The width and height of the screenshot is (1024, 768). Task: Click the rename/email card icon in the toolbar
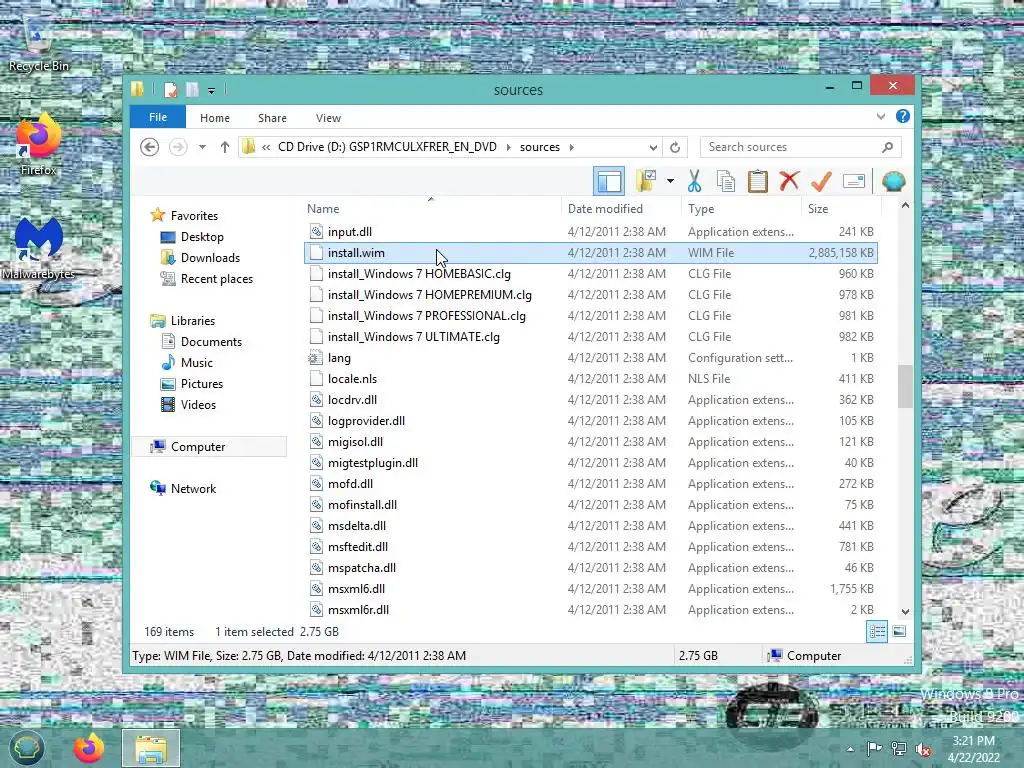(854, 181)
